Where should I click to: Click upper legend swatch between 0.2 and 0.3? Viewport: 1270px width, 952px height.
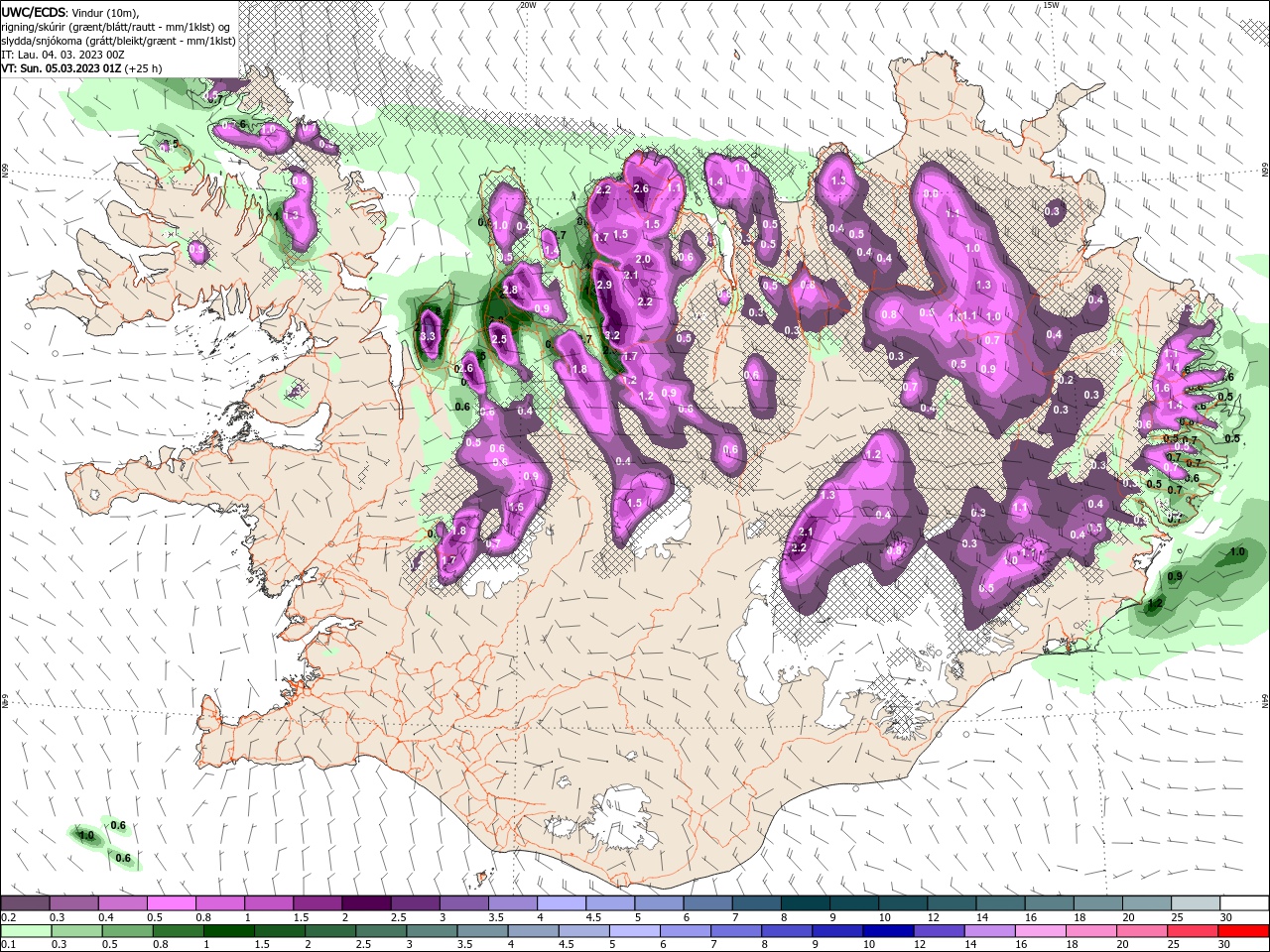[25, 903]
